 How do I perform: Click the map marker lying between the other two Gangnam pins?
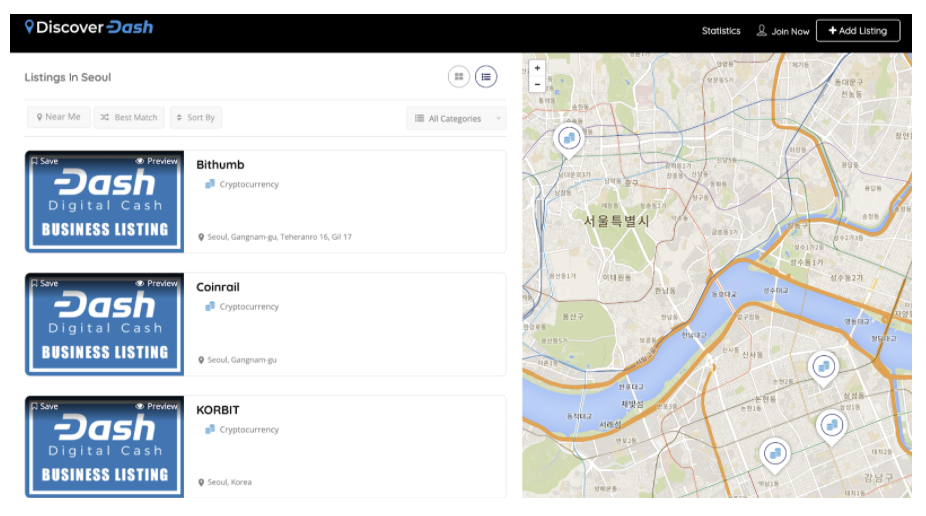pyautogui.click(x=832, y=427)
